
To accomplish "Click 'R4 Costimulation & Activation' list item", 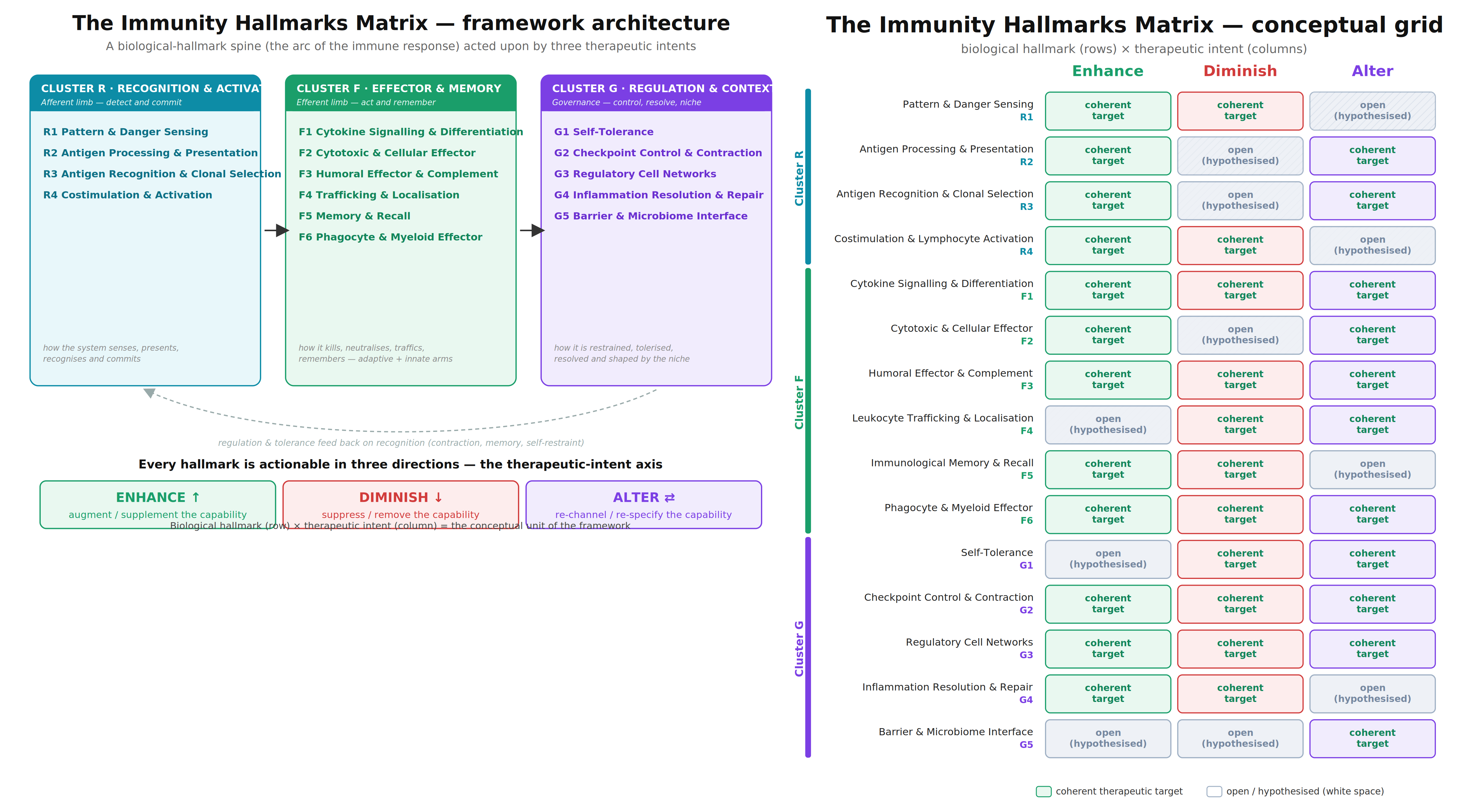I will point(127,195).
